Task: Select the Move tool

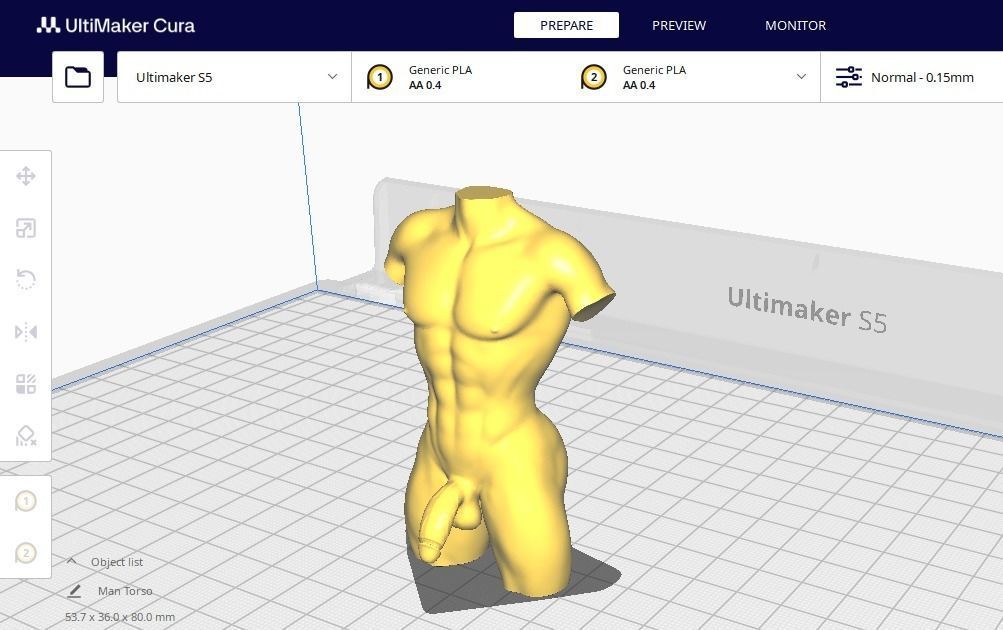Action: pos(26,176)
